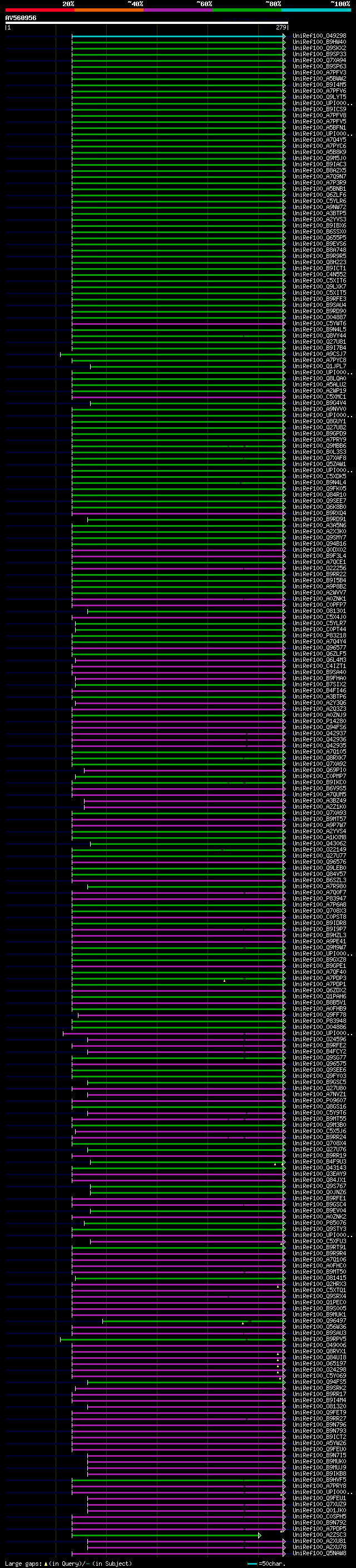356x1568 pixels.
Task: Choose the UniRef100_B9N792 hit name
Action: (319, 1523)
